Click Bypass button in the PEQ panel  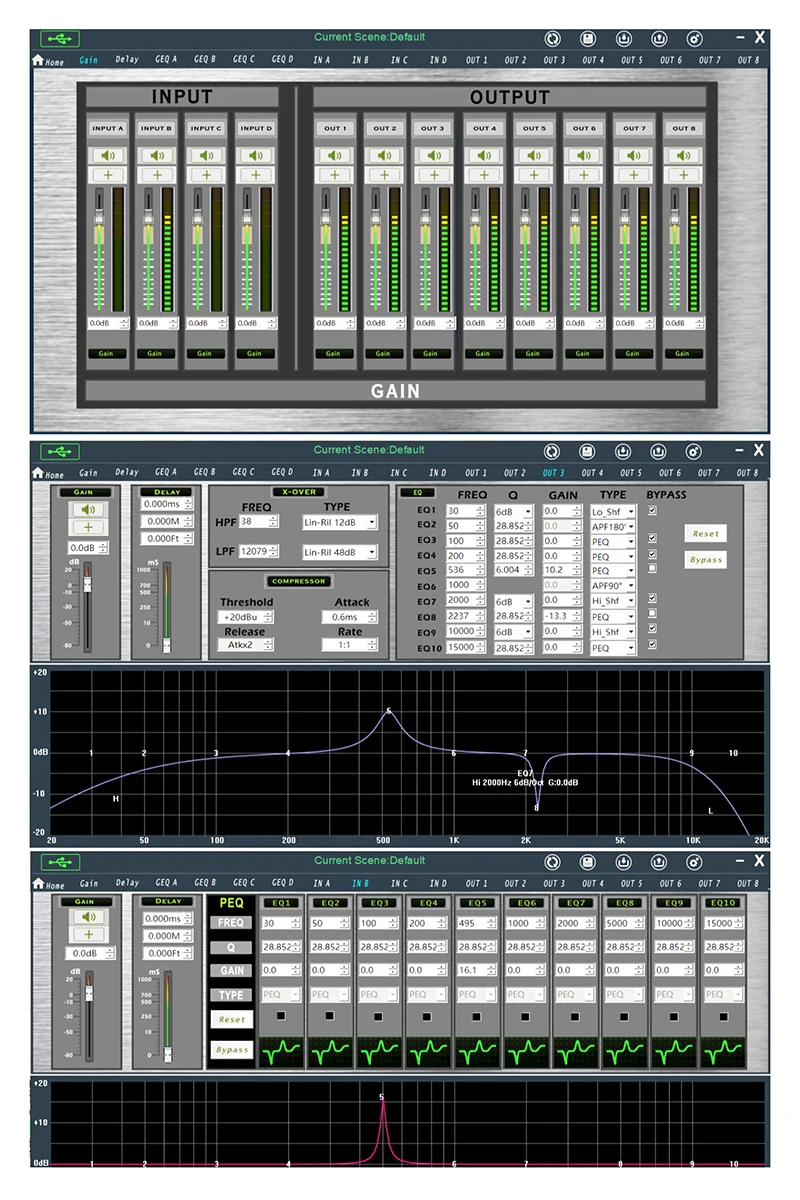(231, 1050)
